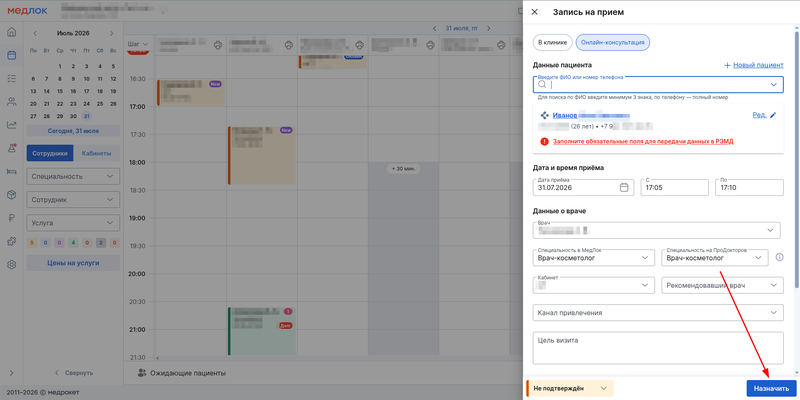This screenshot has height=400, width=800.
Task: Open the laboratory flask sidebar icon
Action: click(x=11, y=148)
